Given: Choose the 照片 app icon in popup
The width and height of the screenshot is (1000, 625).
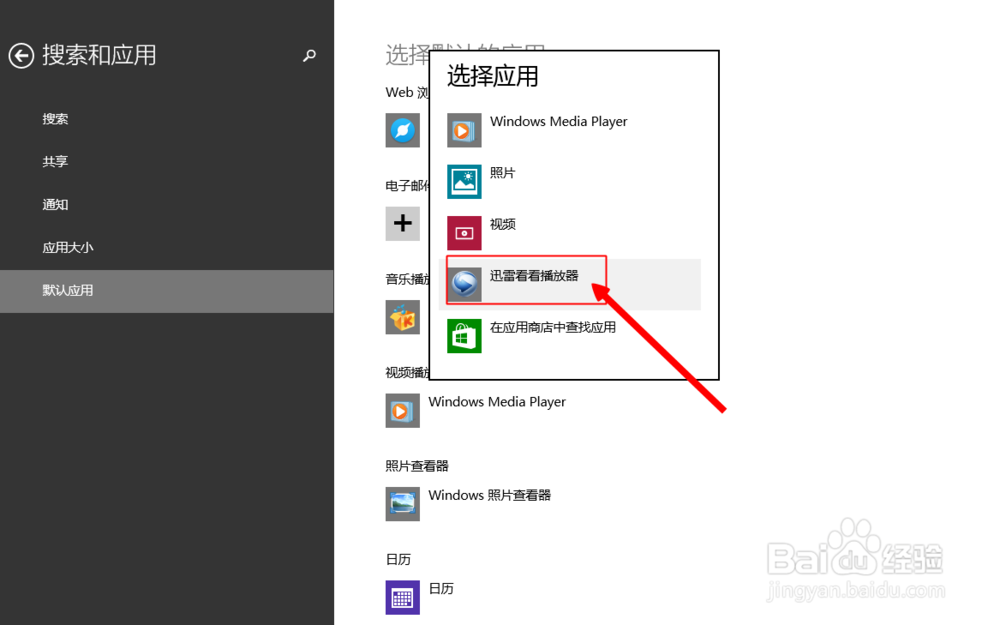Looking at the screenshot, I should tap(464, 182).
